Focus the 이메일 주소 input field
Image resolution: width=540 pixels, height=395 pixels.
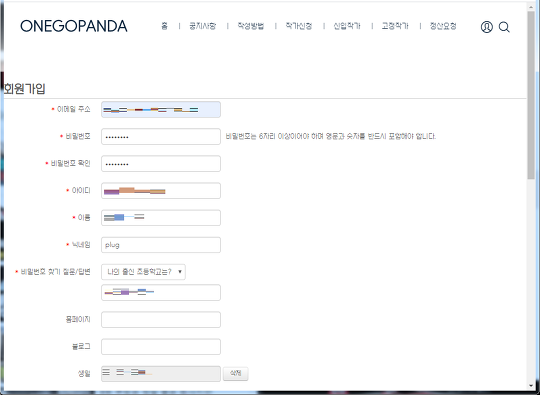click(161, 110)
